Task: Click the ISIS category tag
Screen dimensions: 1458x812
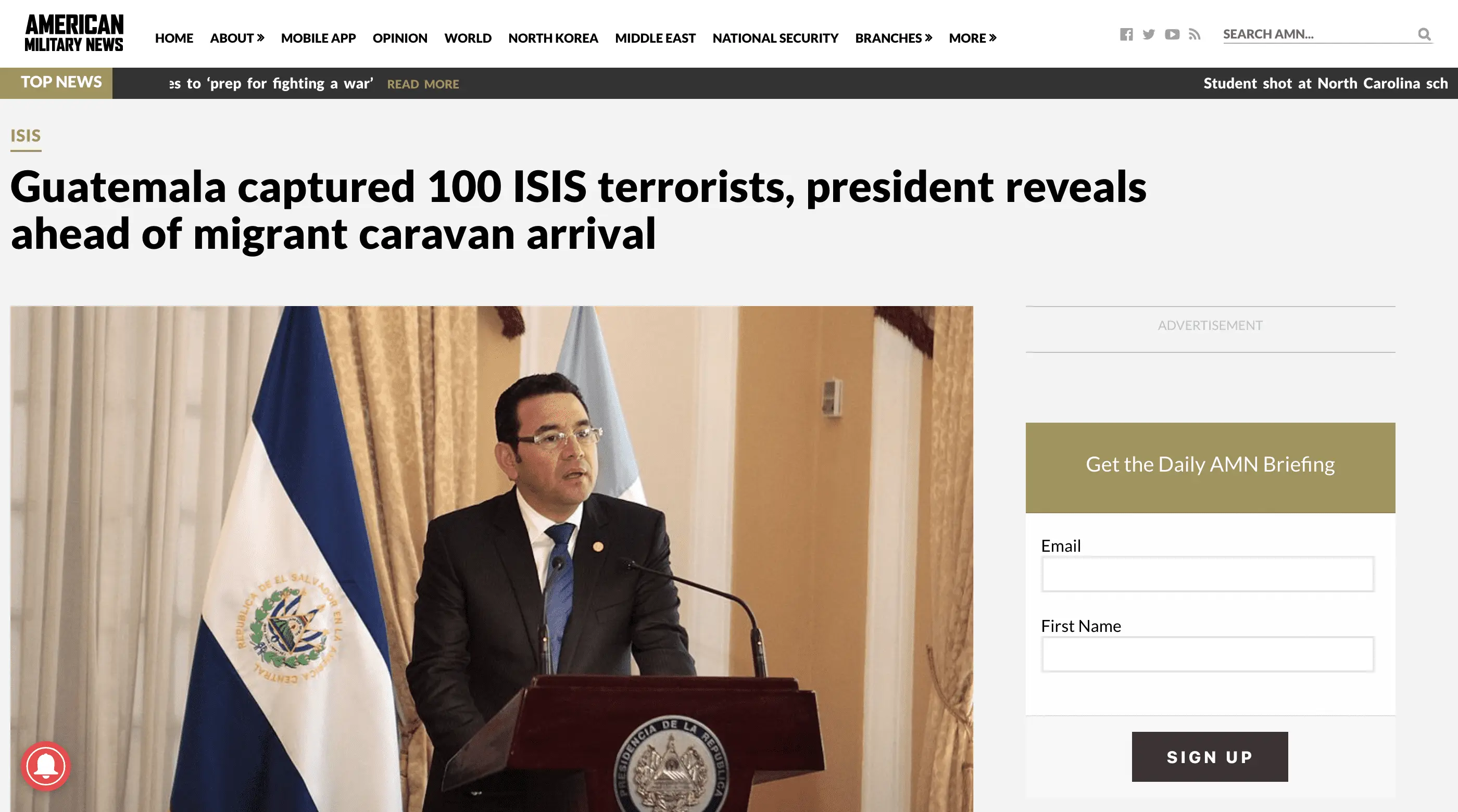Action: click(x=26, y=136)
